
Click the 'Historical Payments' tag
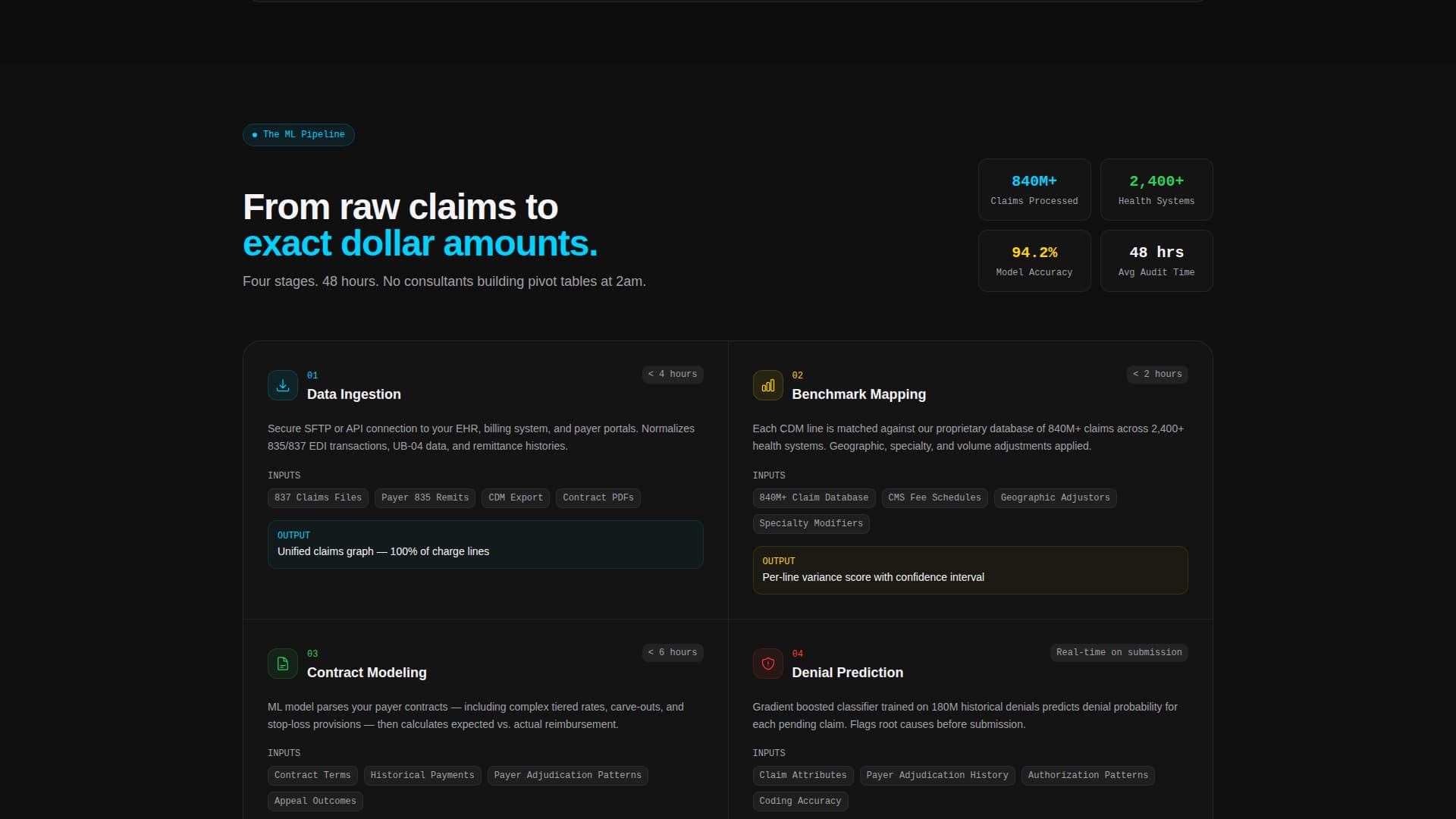coord(422,776)
